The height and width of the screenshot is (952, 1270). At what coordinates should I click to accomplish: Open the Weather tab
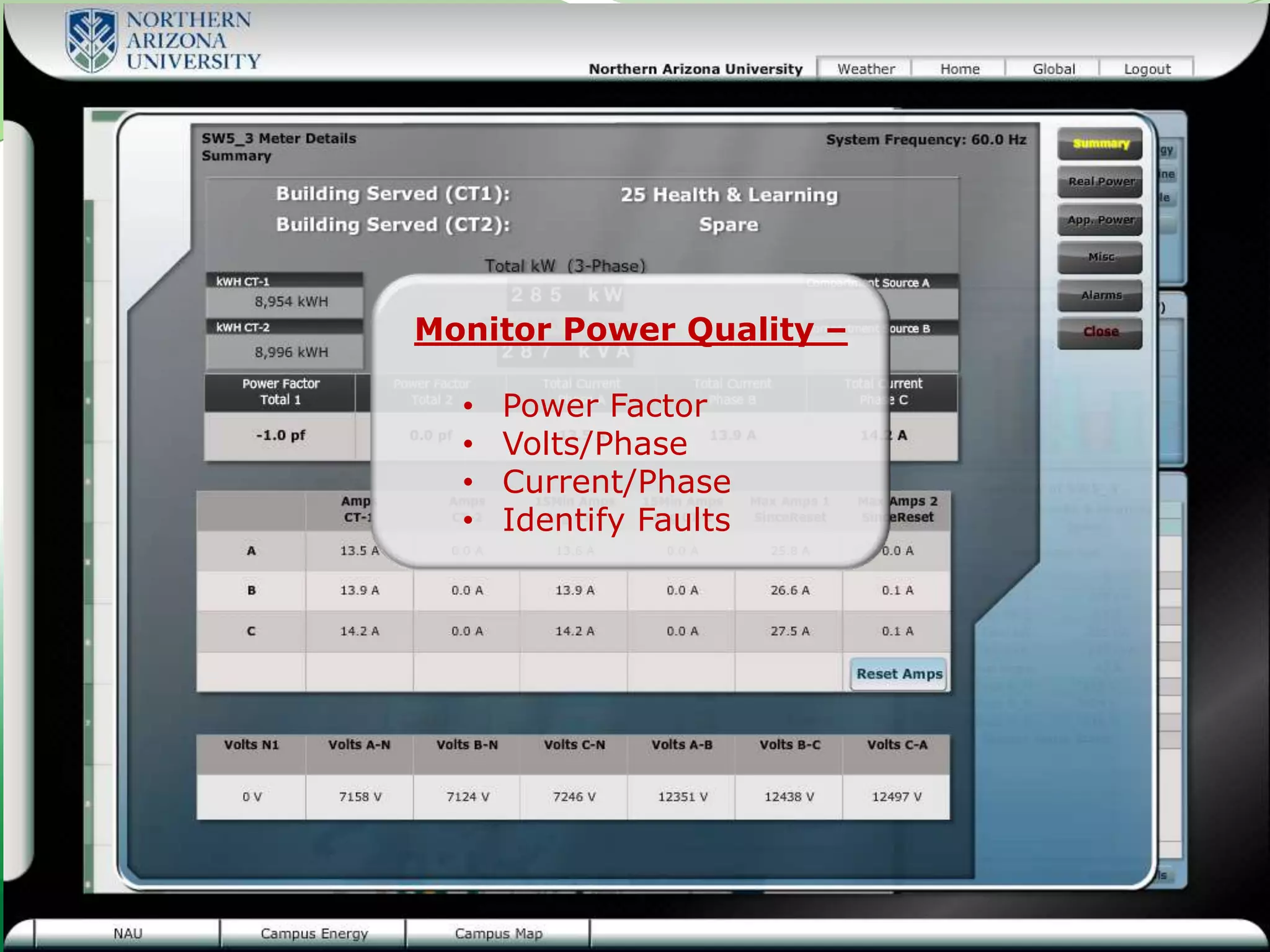tap(866, 69)
